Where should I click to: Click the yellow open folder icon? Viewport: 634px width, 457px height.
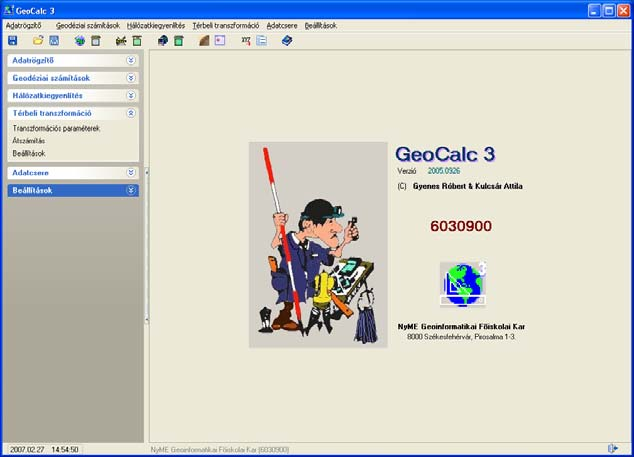(38, 40)
